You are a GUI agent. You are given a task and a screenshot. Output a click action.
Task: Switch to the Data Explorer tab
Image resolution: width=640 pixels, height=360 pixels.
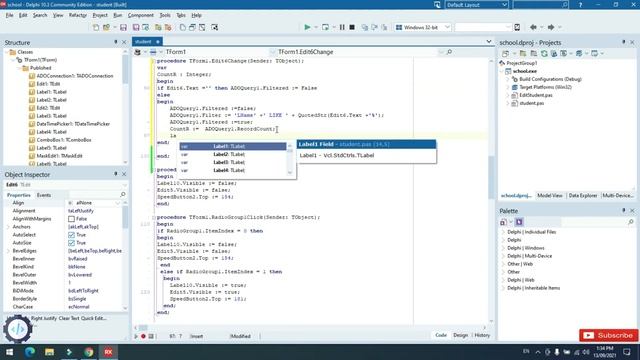click(x=582, y=196)
